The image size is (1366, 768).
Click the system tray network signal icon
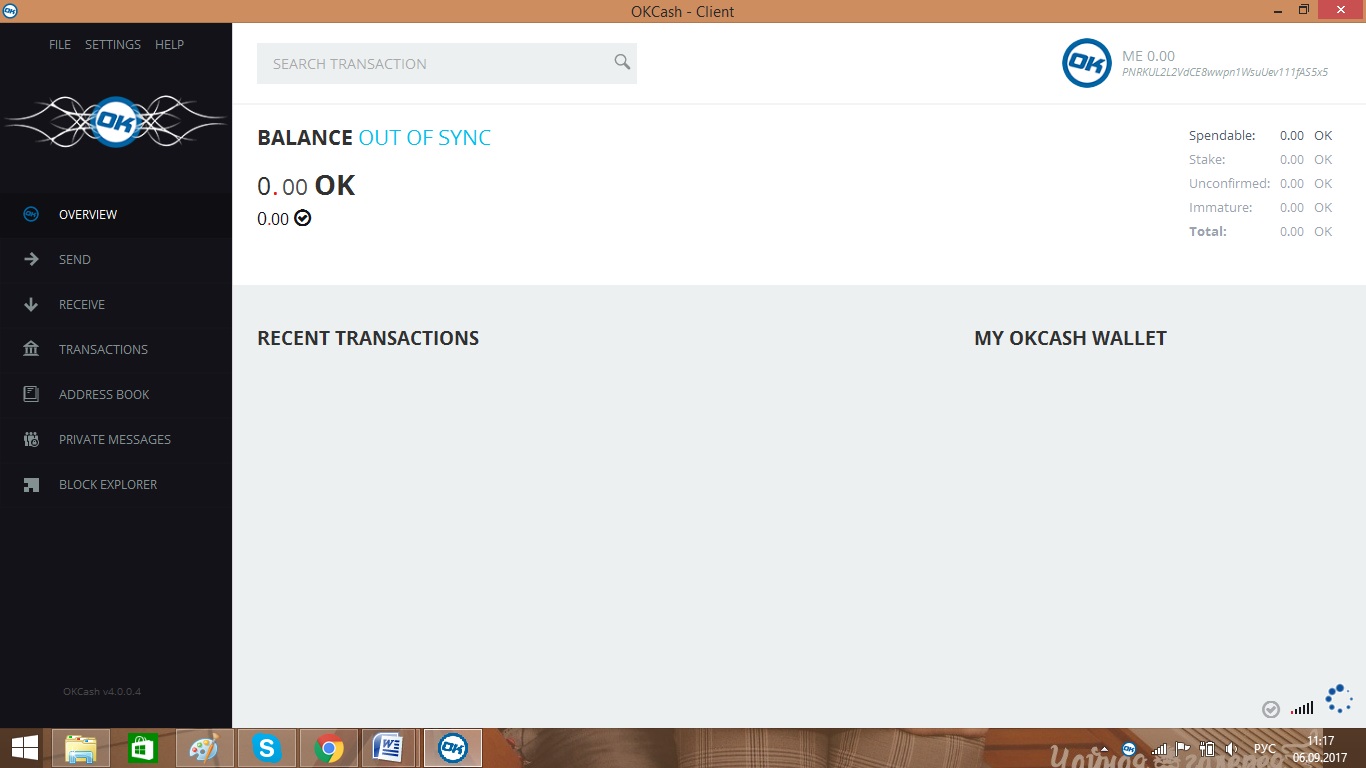pyautogui.click(x=1159, y=748)
